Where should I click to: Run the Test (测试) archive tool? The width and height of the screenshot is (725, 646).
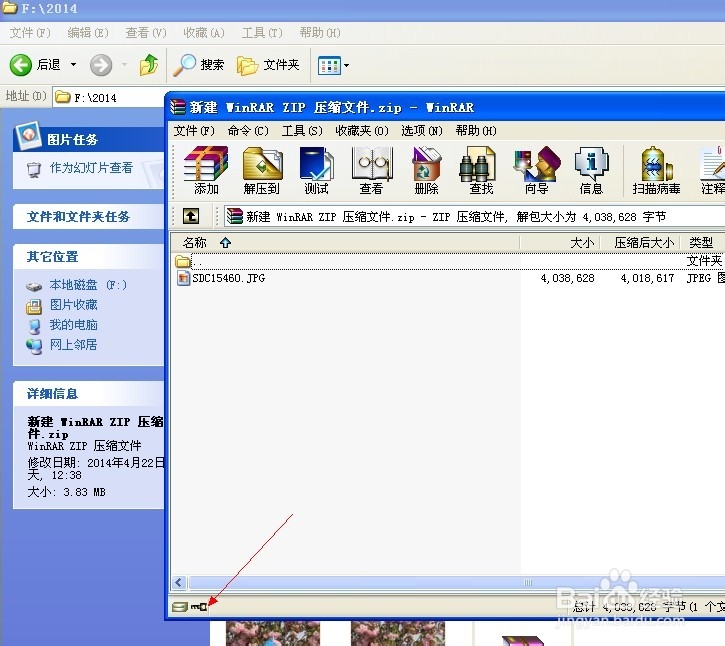(x=317, y=170)
